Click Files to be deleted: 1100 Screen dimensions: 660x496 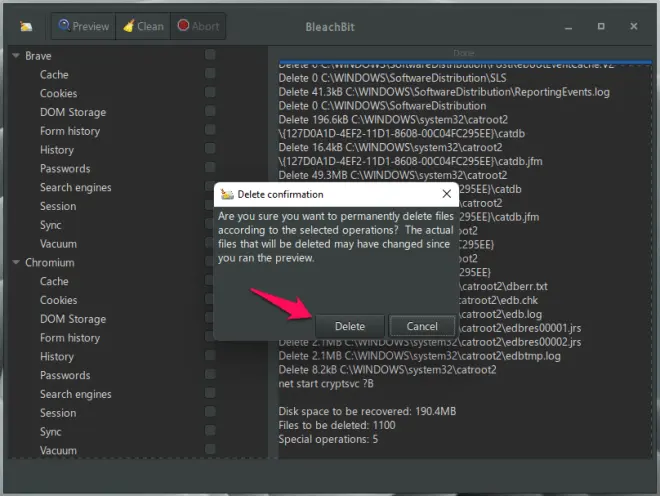click(337, 425)
